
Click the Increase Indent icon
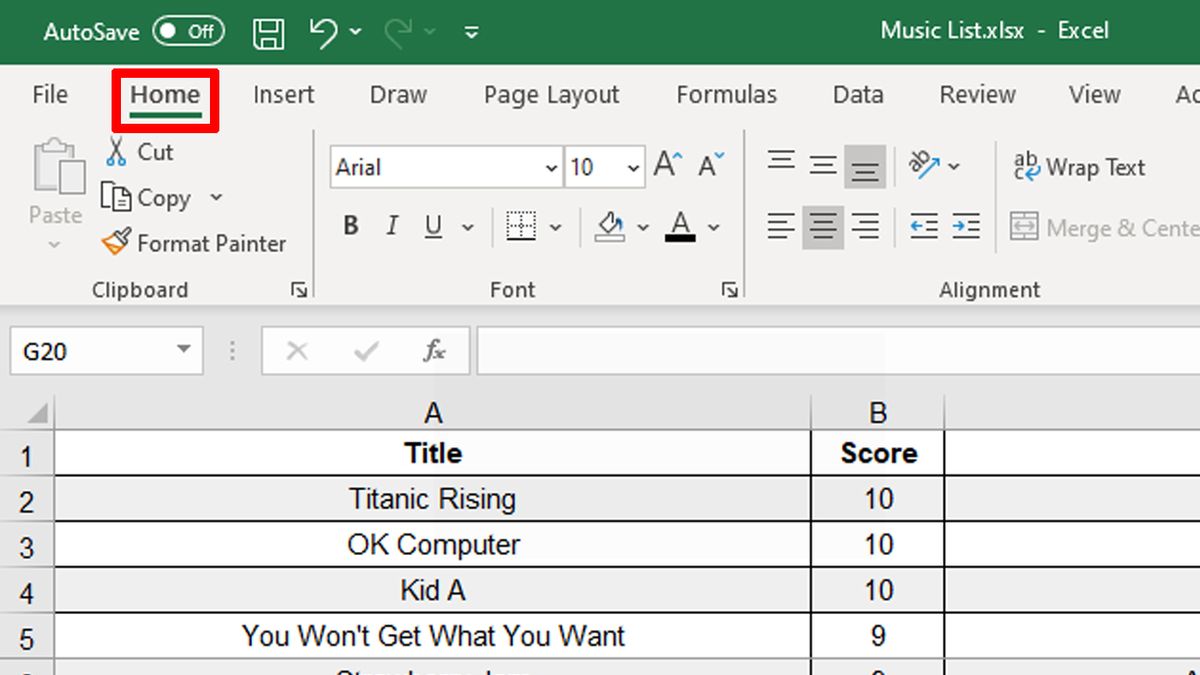[966, 227]
